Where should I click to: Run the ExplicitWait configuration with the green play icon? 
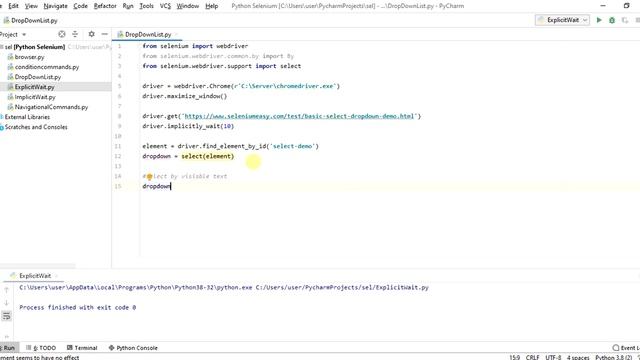599,20
